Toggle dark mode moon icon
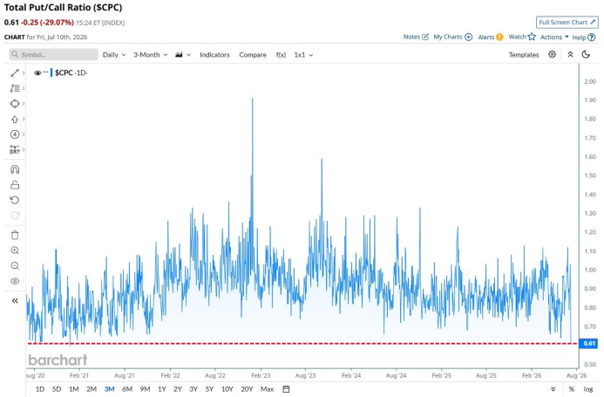Image resolution: width=604 pixels, height=397 pixels. (586, 54)
